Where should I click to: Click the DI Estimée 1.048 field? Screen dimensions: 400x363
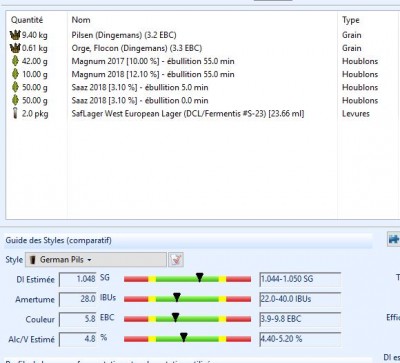[x=78, y=279]
